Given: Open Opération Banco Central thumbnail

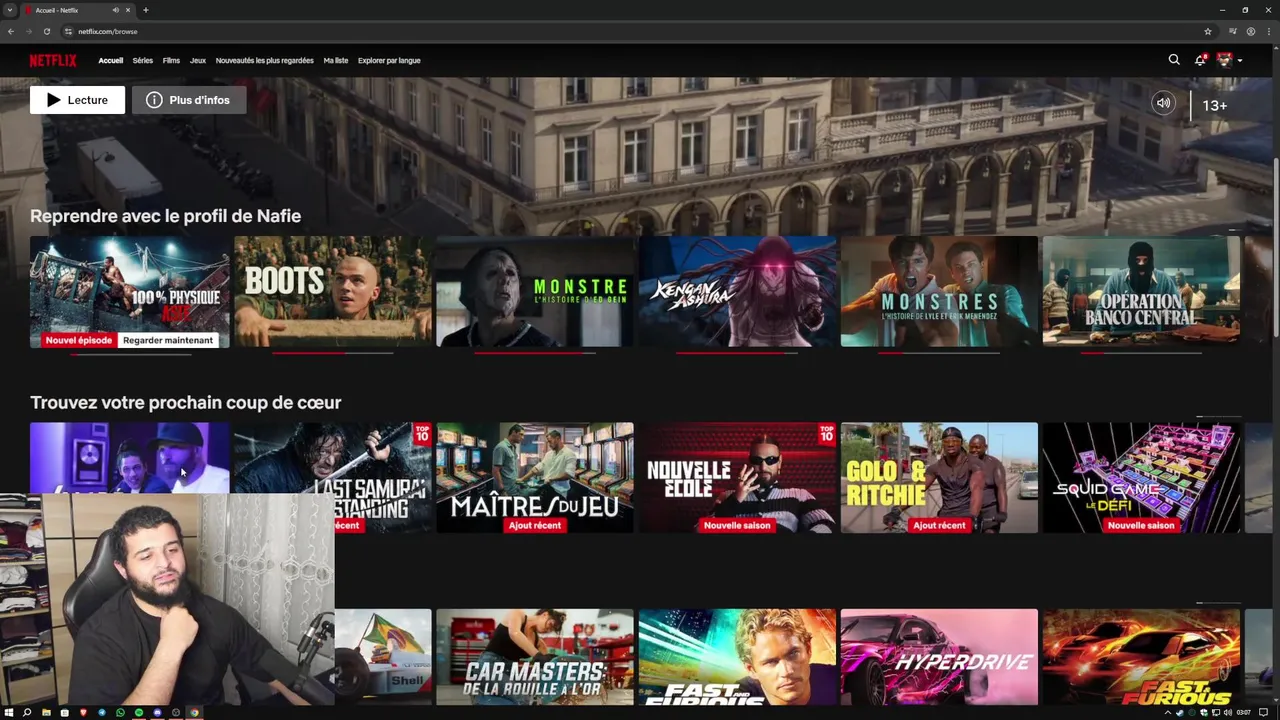Looking at the screenshot, I should click(x=1141, y=291).
